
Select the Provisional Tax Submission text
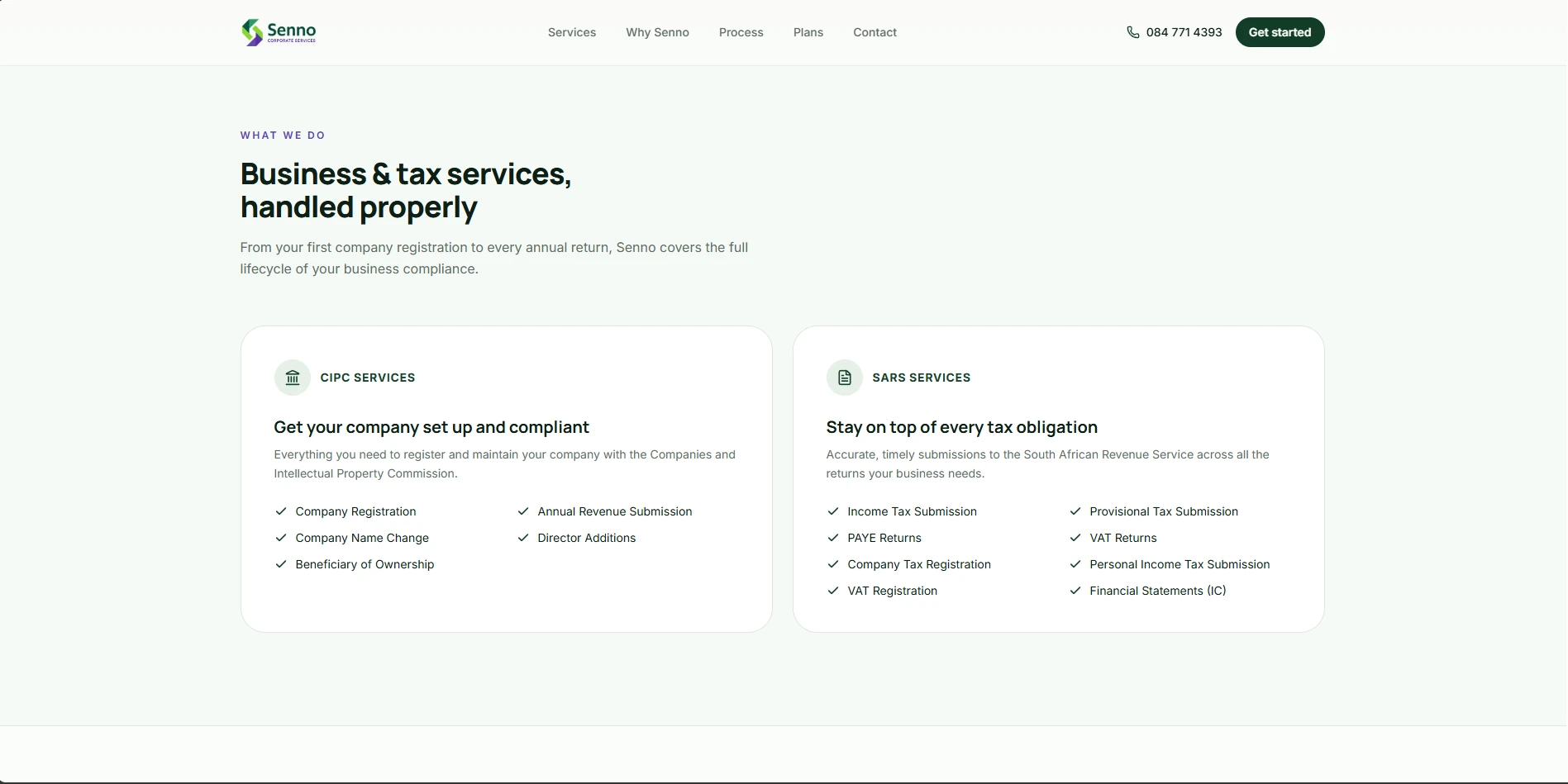point(1164,511)
